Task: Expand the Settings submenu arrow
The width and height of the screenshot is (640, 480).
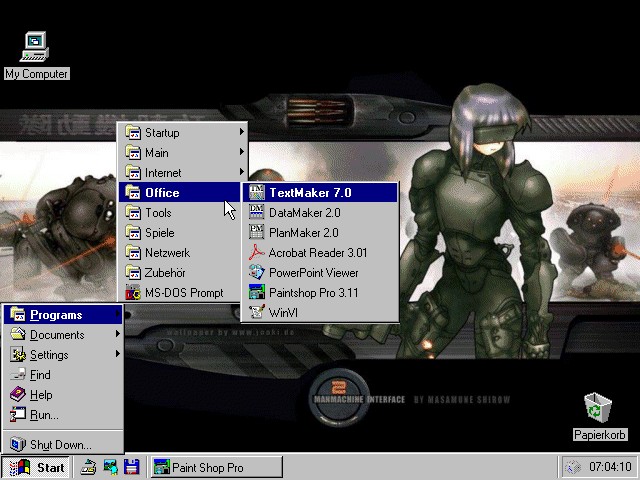Action: pos(118,353)
